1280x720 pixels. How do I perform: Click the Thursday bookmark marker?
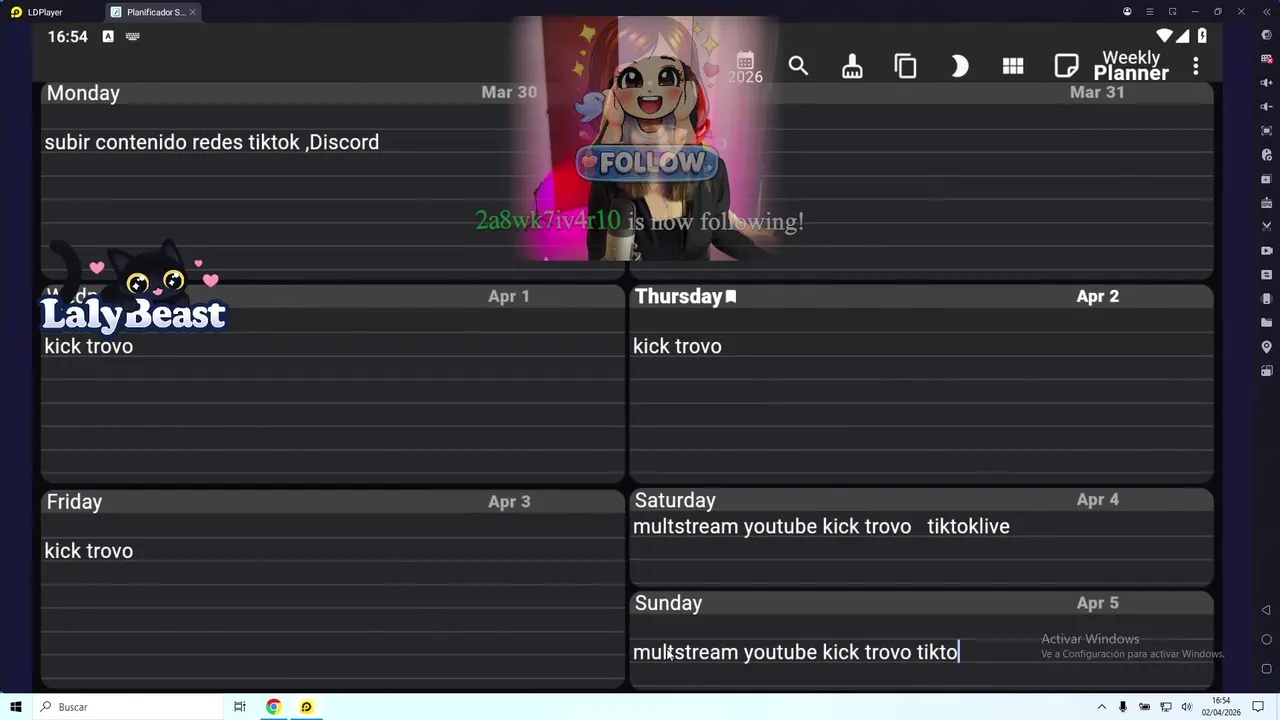coord(731,296)
